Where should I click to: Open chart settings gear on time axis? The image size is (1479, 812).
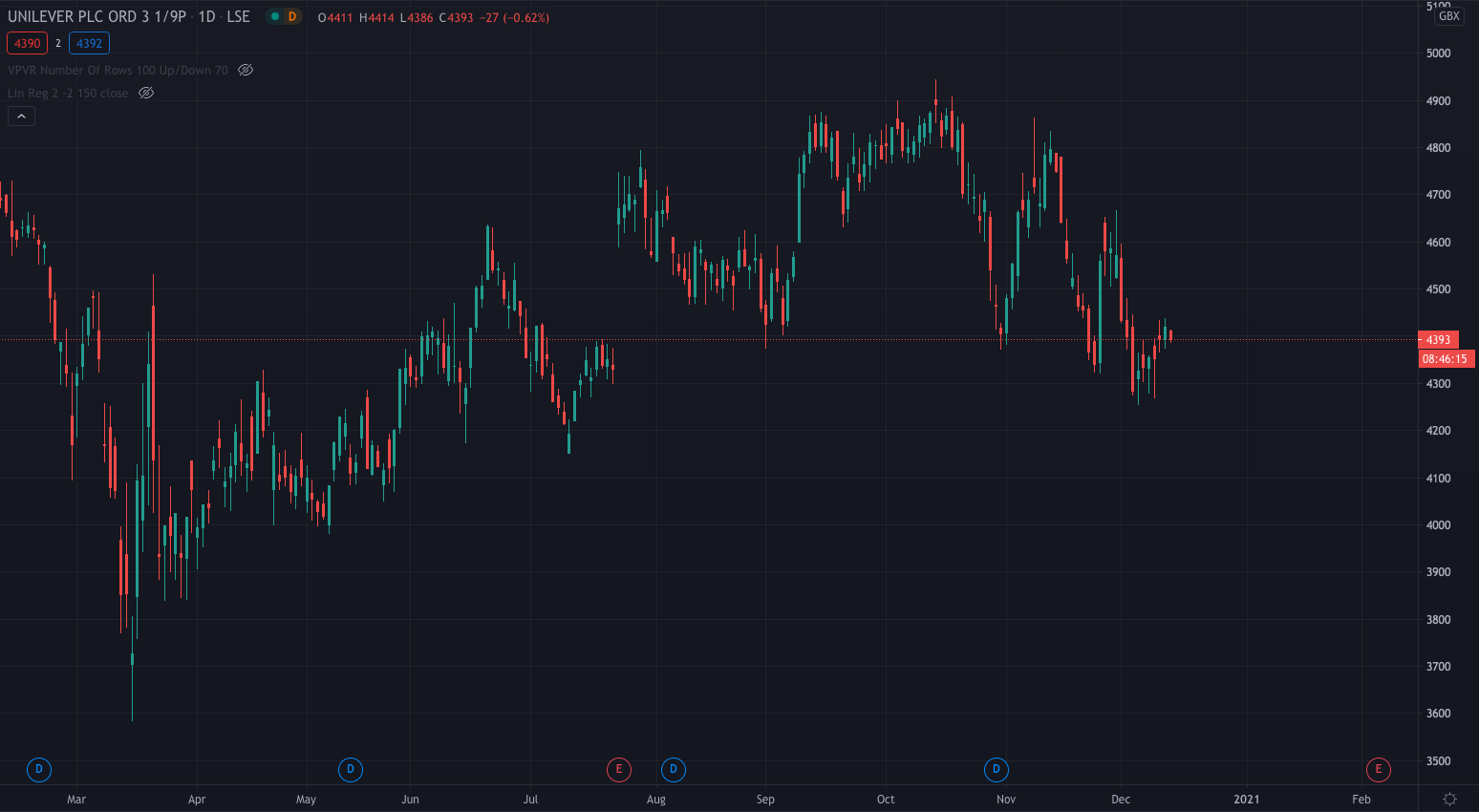(1449, 799)
